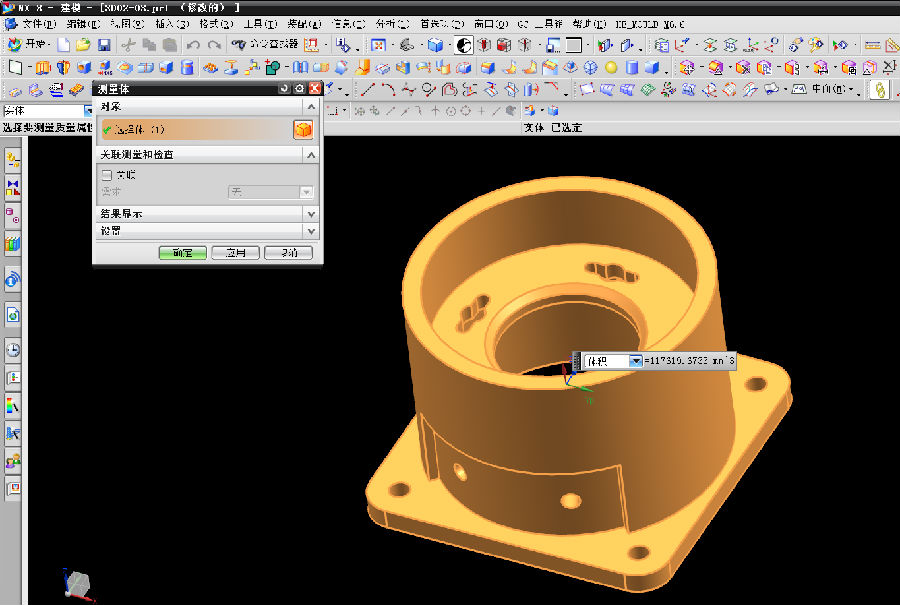Click the Undo arrow in toolbar
This screenshot has height=605, width=900.
coord(193,45)
